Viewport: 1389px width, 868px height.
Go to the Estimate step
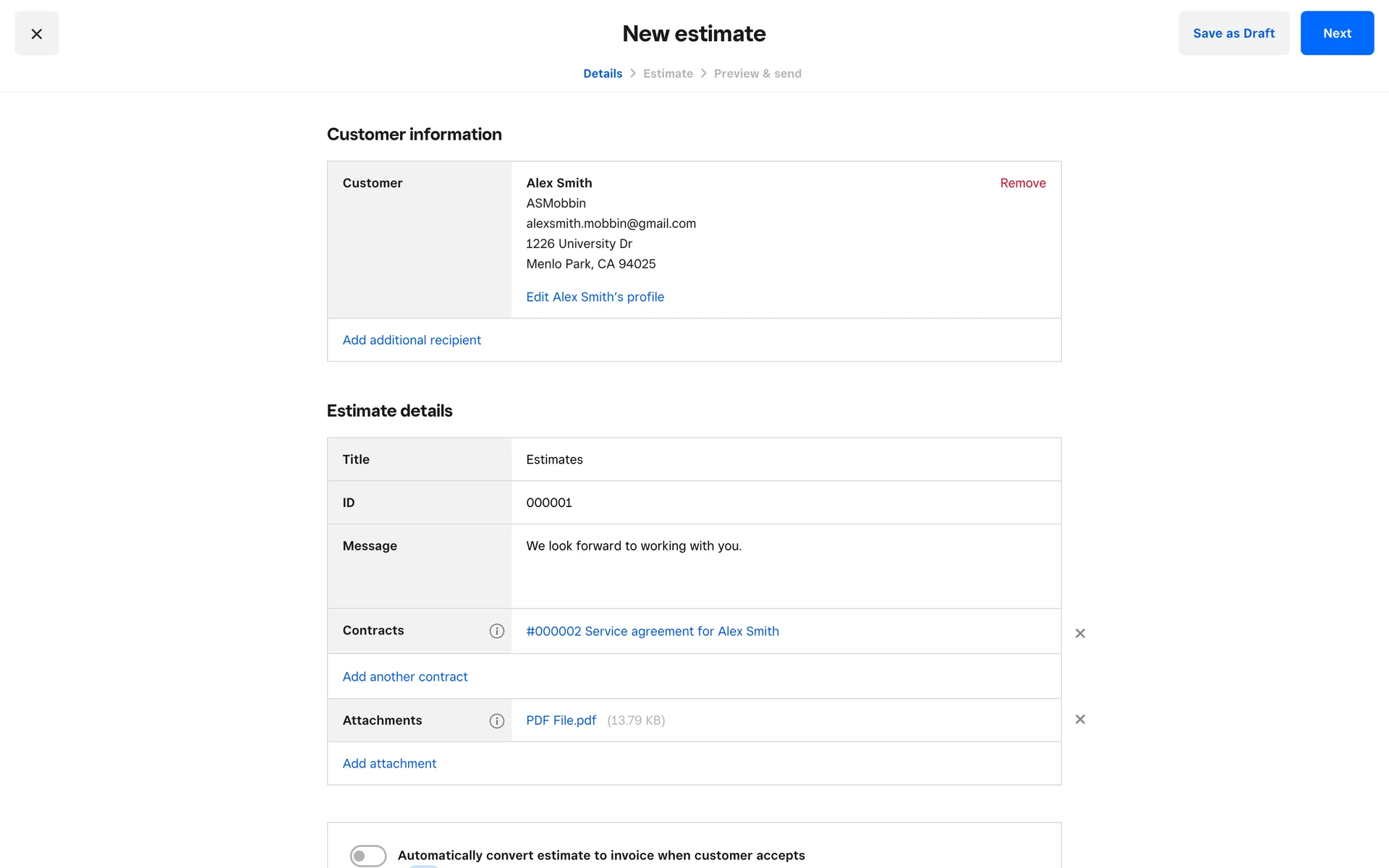(667, 74)
